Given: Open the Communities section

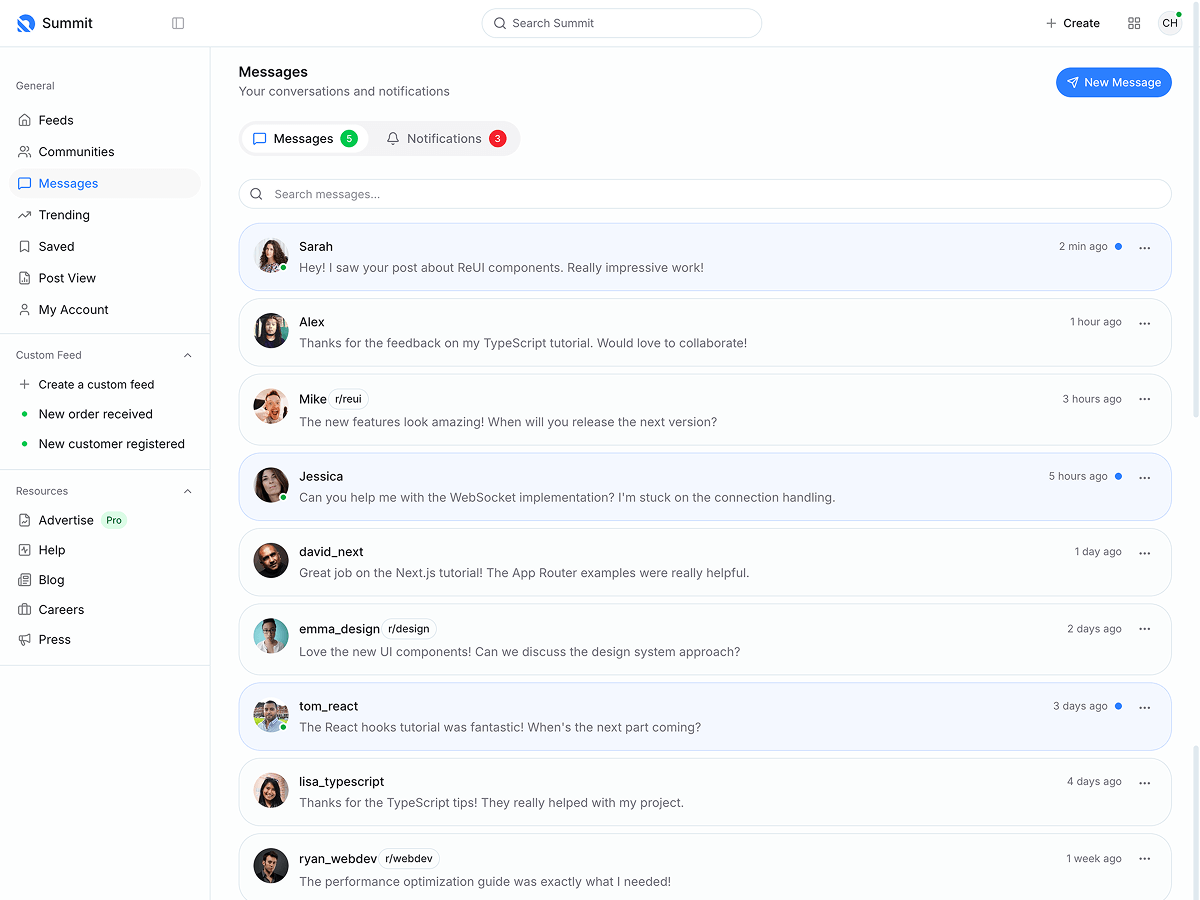Looking at the screenshot, I should click(74, 151).
